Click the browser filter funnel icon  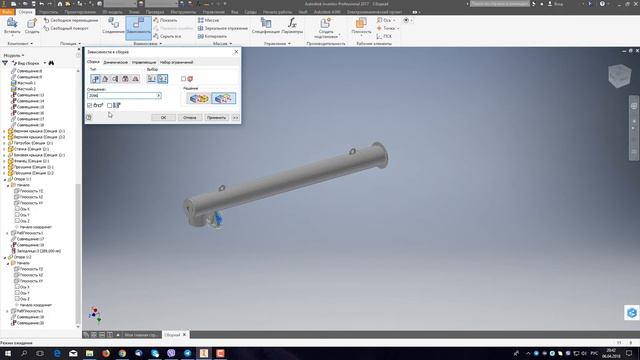(5, 63)
